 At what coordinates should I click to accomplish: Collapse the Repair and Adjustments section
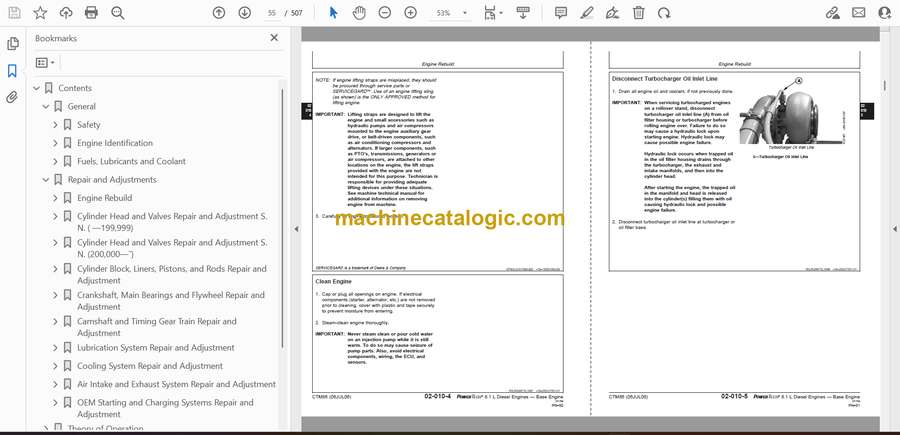click(46, 180)
